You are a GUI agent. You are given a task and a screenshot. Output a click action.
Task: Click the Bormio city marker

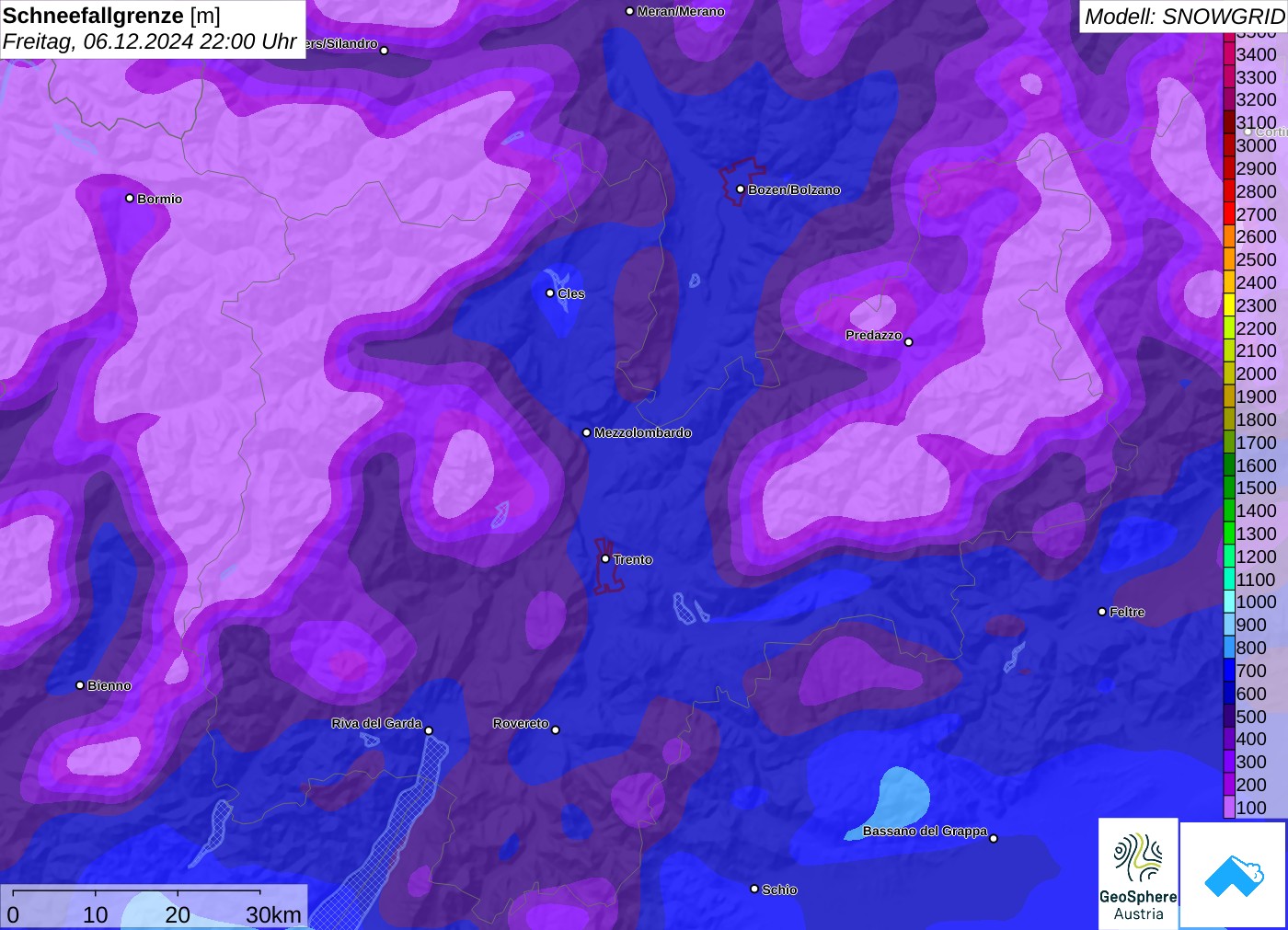pos(130,199)
